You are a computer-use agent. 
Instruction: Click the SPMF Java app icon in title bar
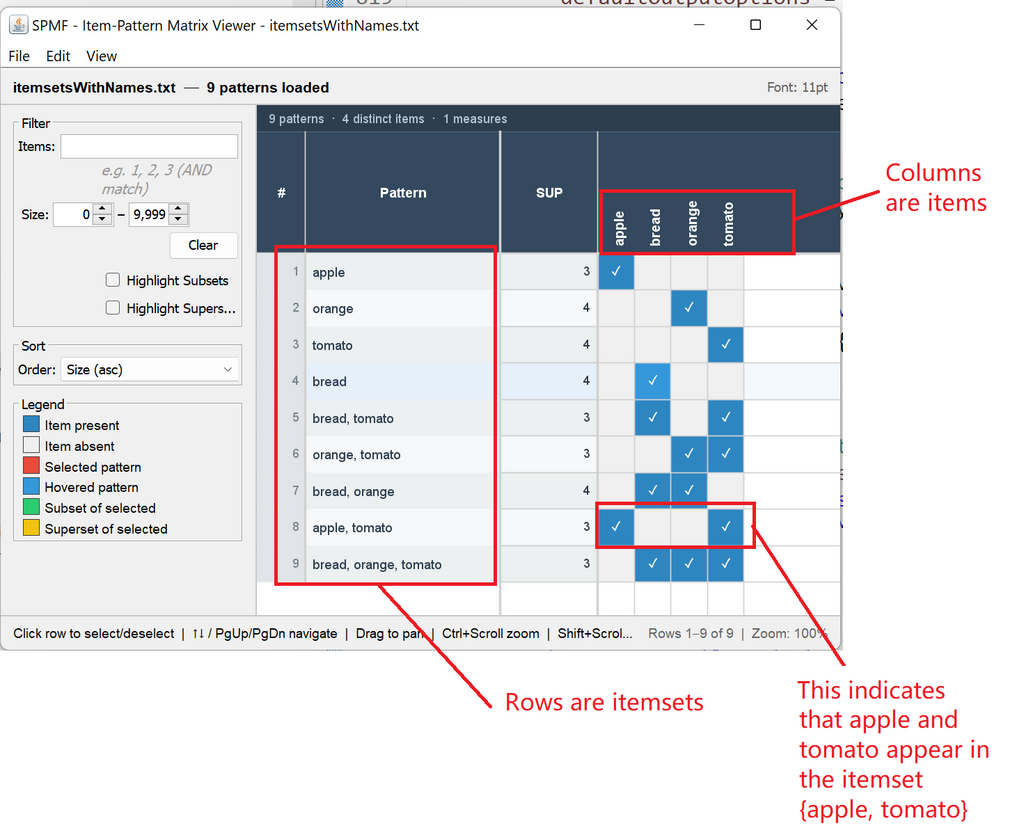(x=18, y=25)
